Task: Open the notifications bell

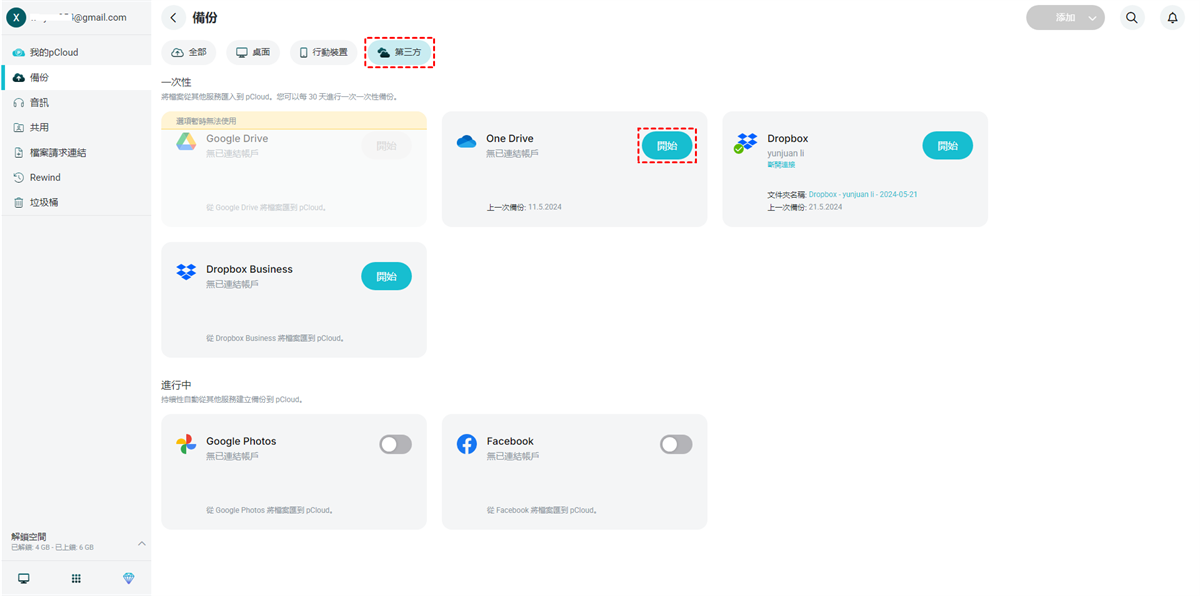Action: pos(1173,17)
